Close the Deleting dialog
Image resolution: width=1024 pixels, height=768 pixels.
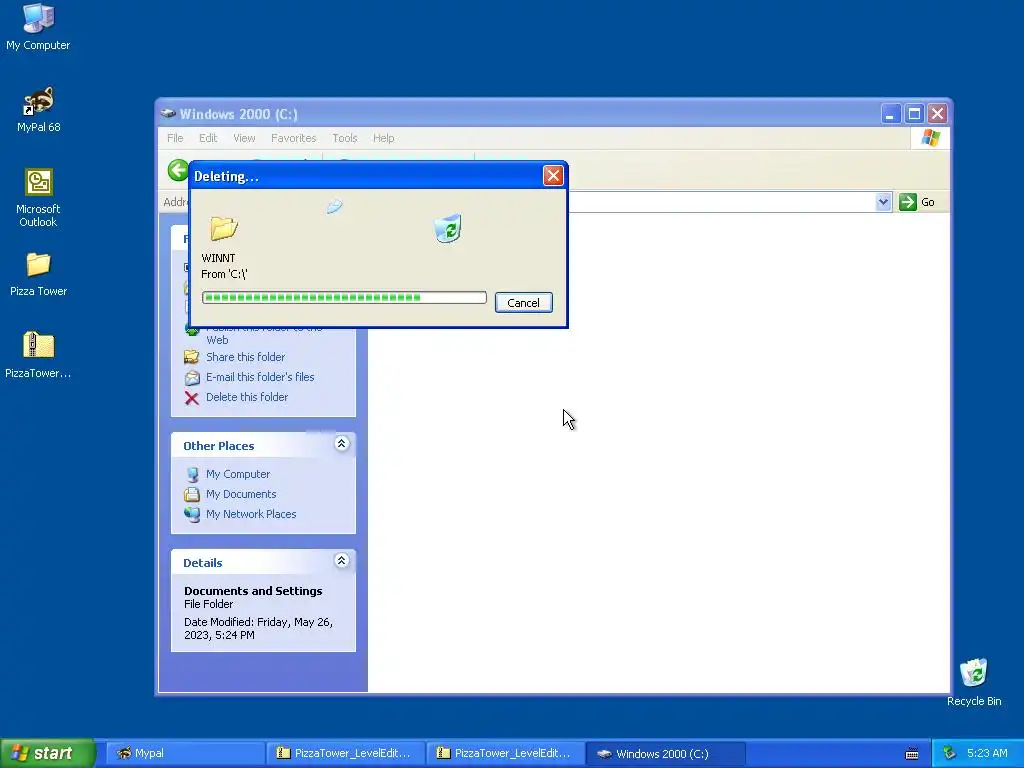point(553,175)
